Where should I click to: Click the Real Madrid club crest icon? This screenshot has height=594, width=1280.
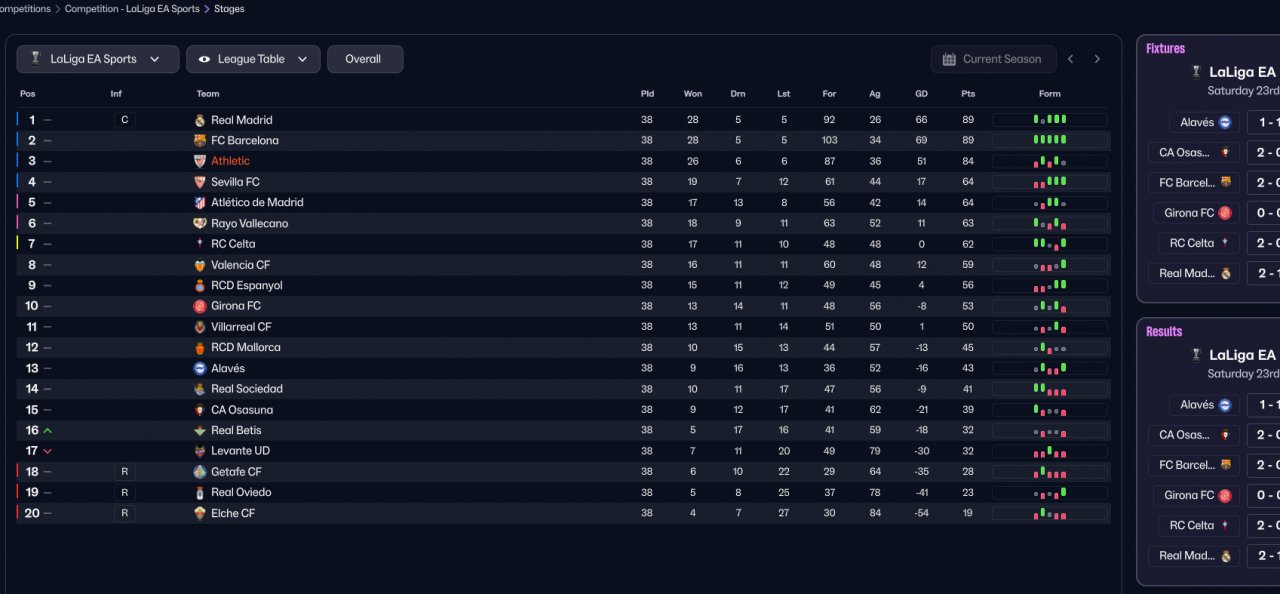click(x=200, y=120)
